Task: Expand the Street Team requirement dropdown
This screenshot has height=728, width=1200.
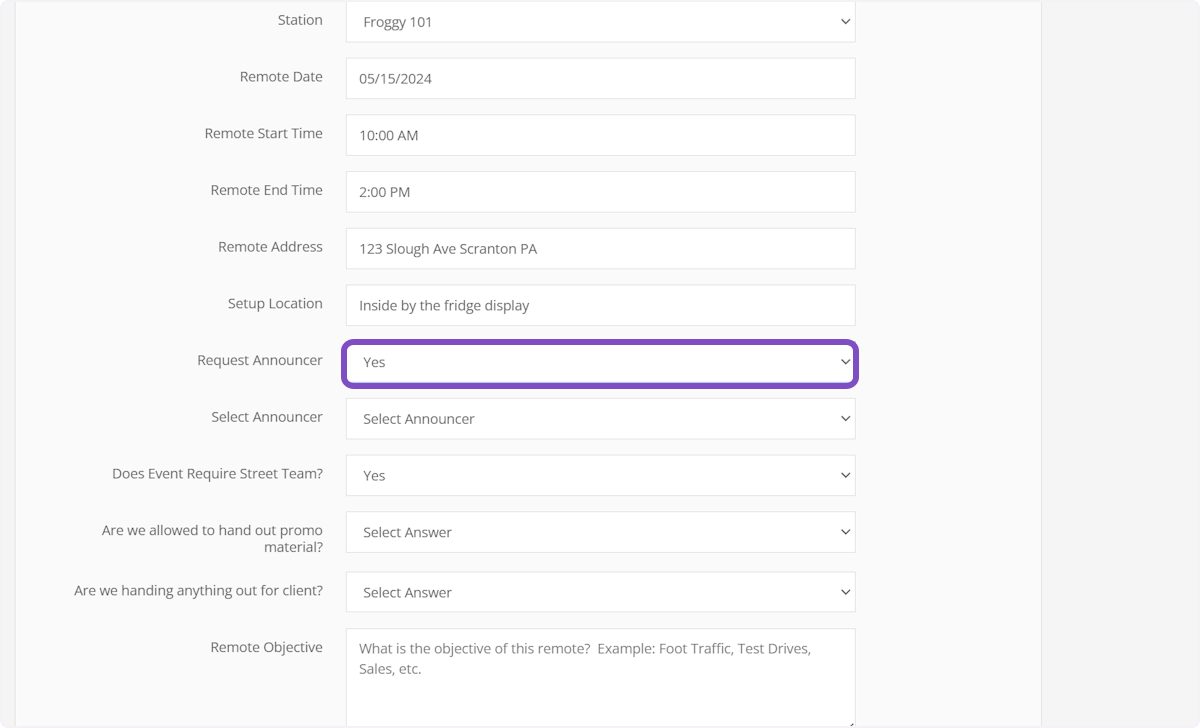Action: [x=600, y=475]
